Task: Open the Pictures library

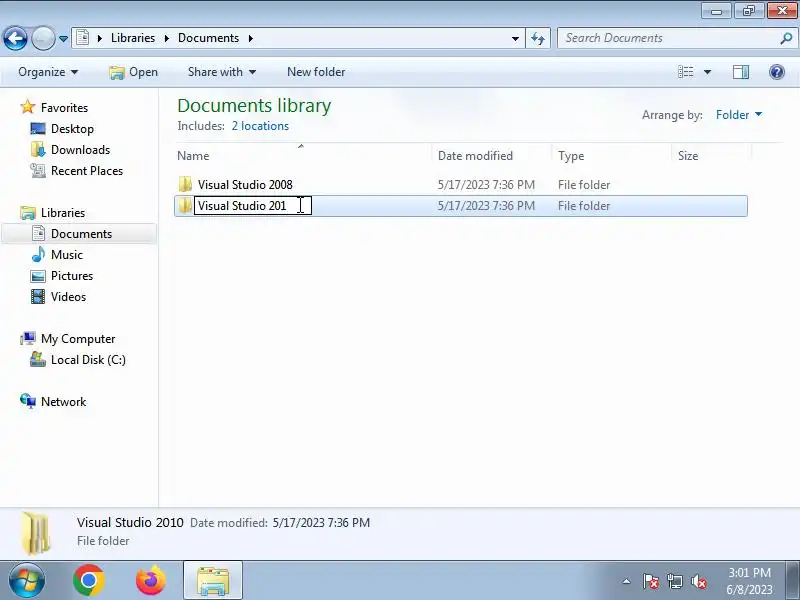Action: click(72, 276)
